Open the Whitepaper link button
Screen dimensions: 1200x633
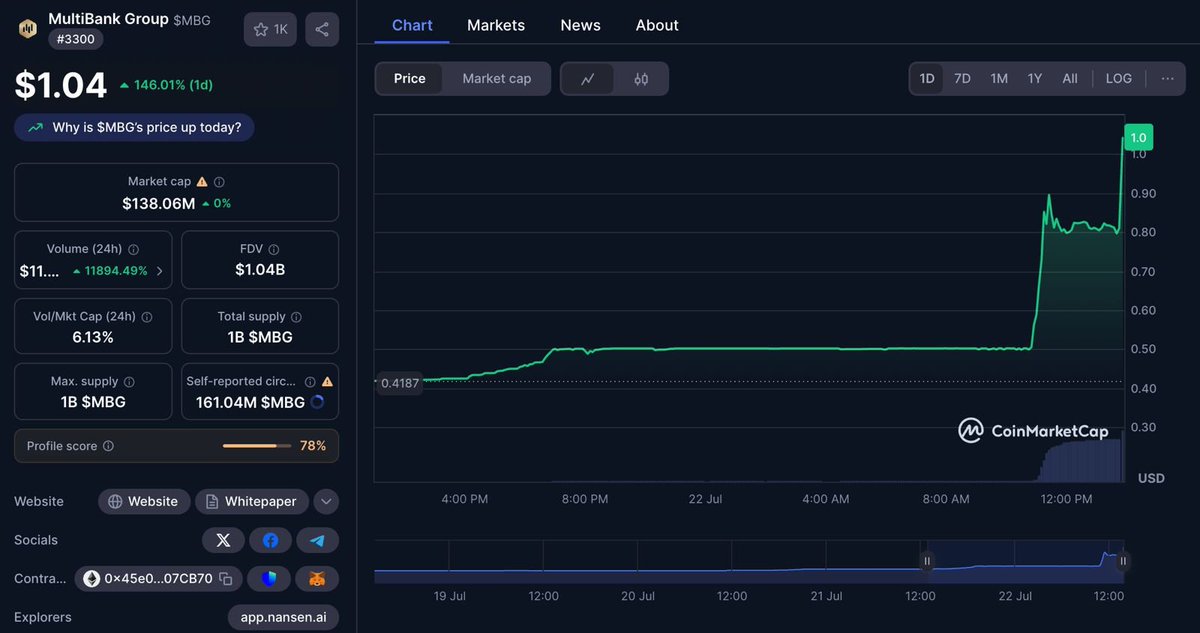(x=251, y=502)
